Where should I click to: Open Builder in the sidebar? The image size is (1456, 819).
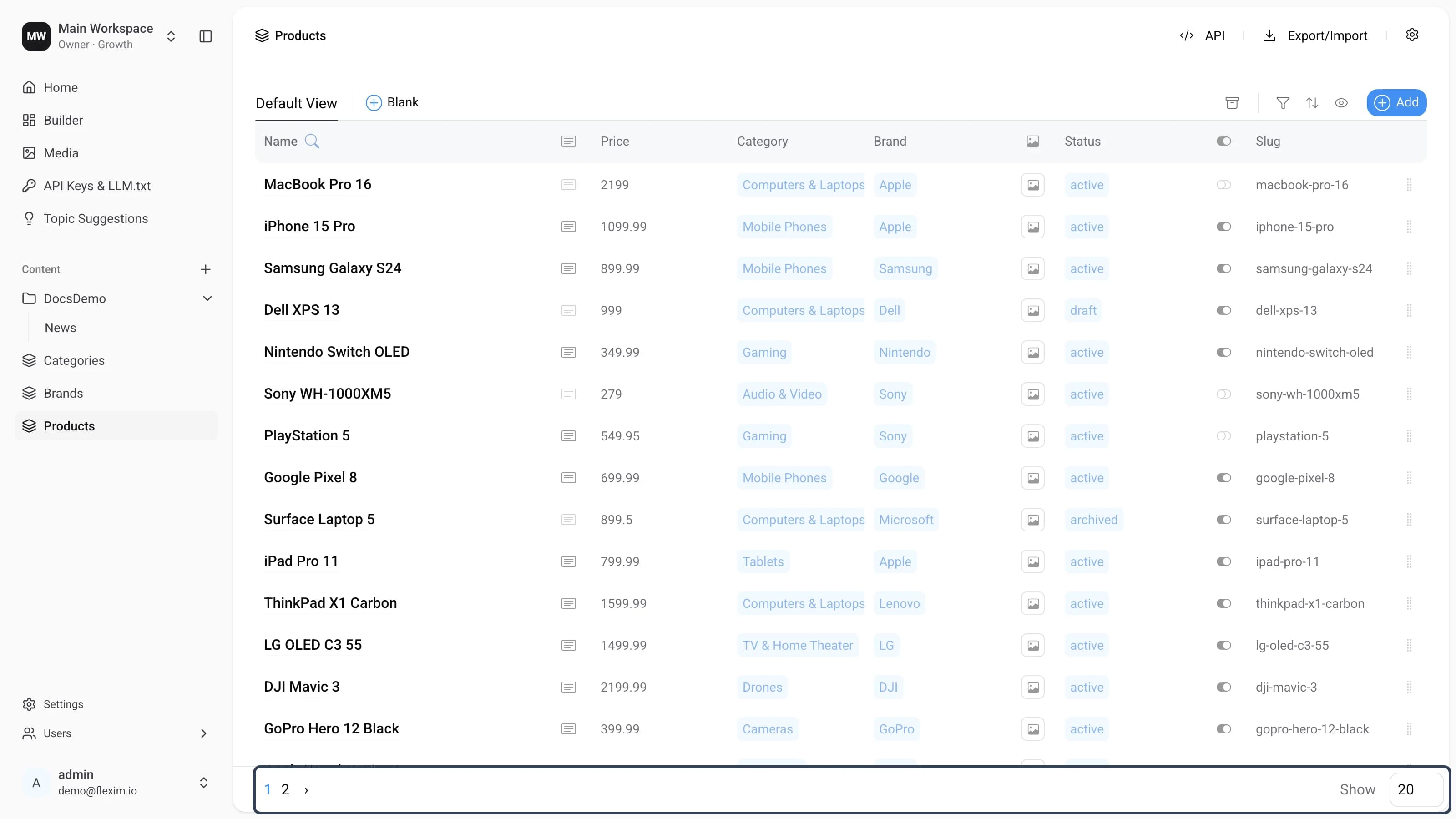63,121
